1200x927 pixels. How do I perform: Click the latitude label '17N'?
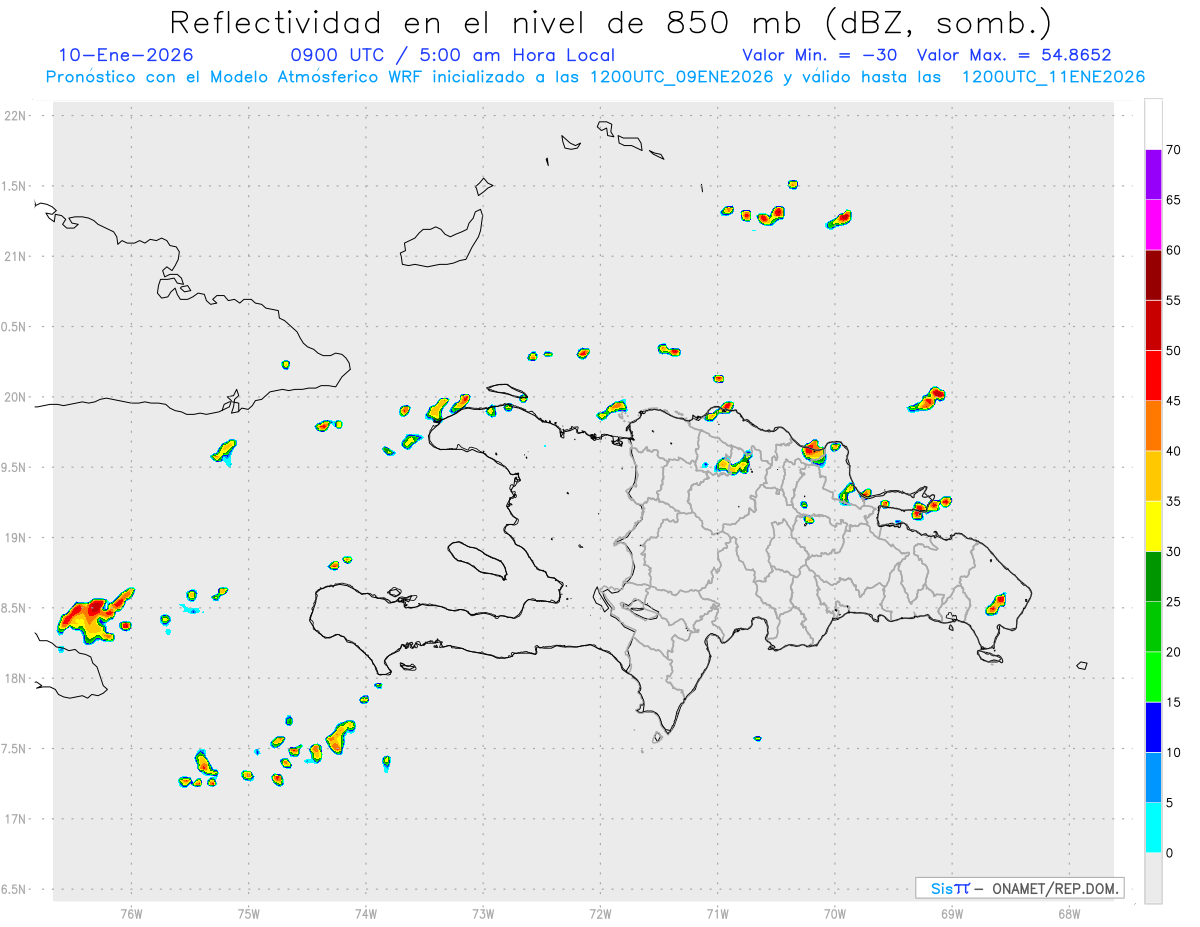point(17,819)
